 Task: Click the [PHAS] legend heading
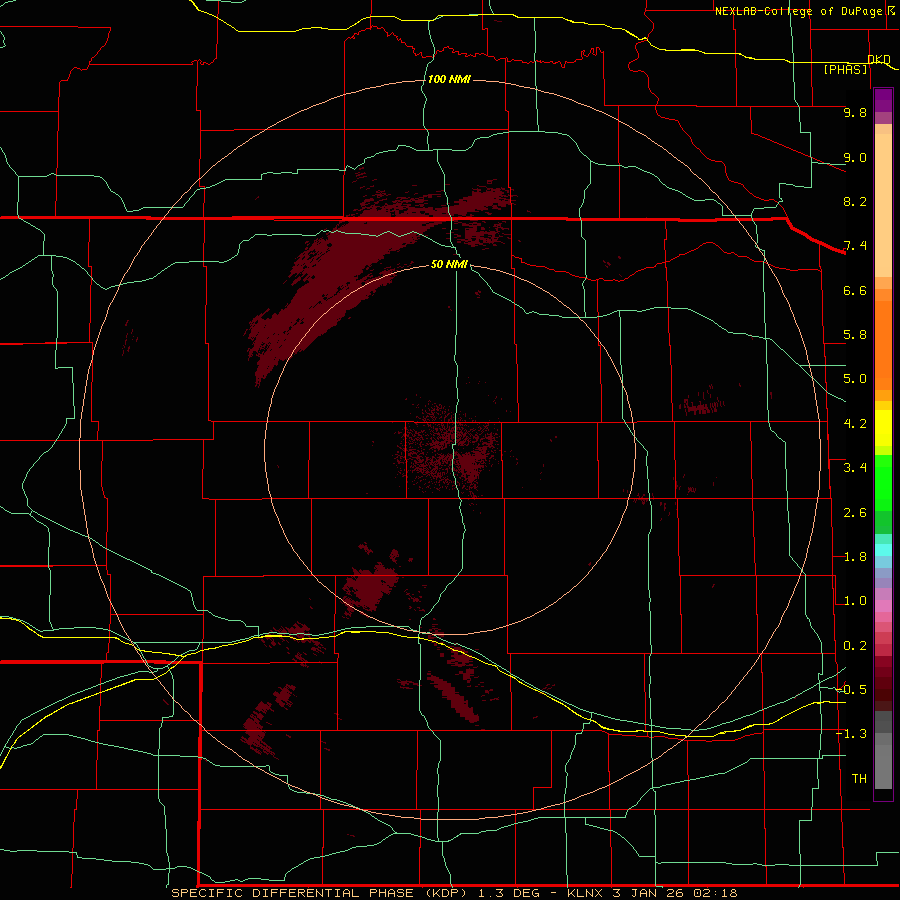tap(845, 70)
